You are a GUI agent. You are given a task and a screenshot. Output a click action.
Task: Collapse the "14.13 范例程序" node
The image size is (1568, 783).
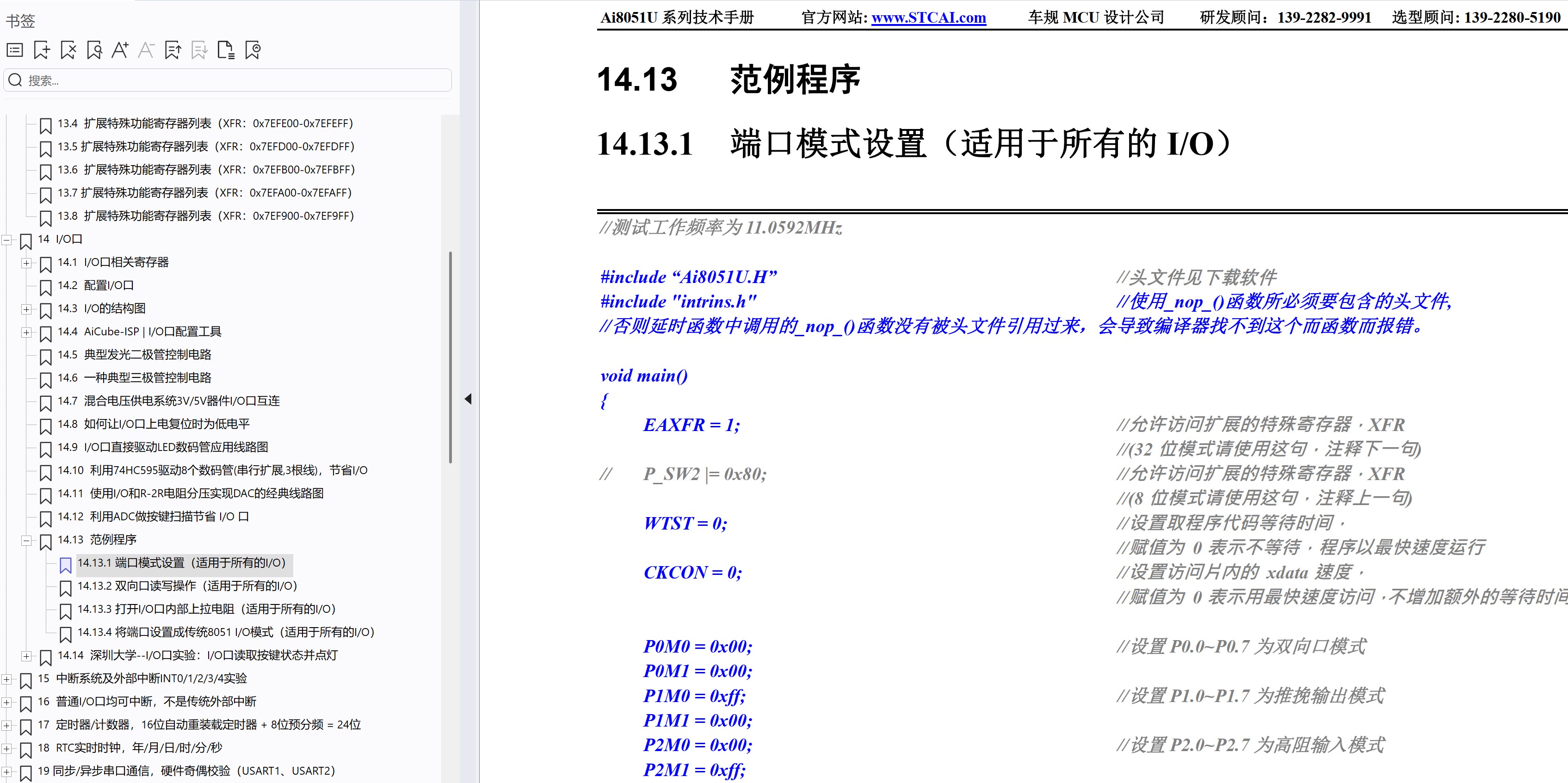pos(27,541)
